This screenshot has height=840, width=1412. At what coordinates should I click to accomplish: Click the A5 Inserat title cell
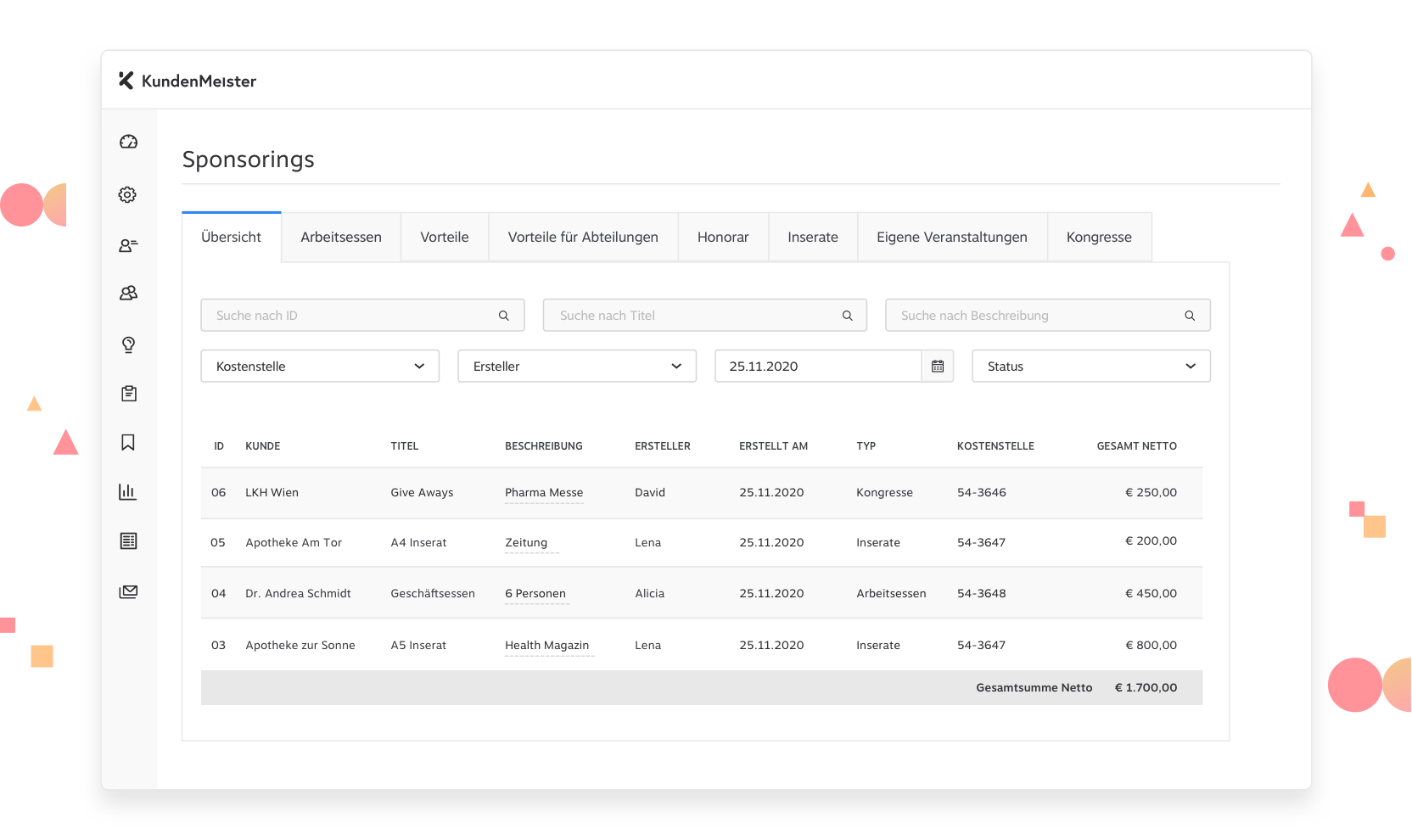click(418, 646)
